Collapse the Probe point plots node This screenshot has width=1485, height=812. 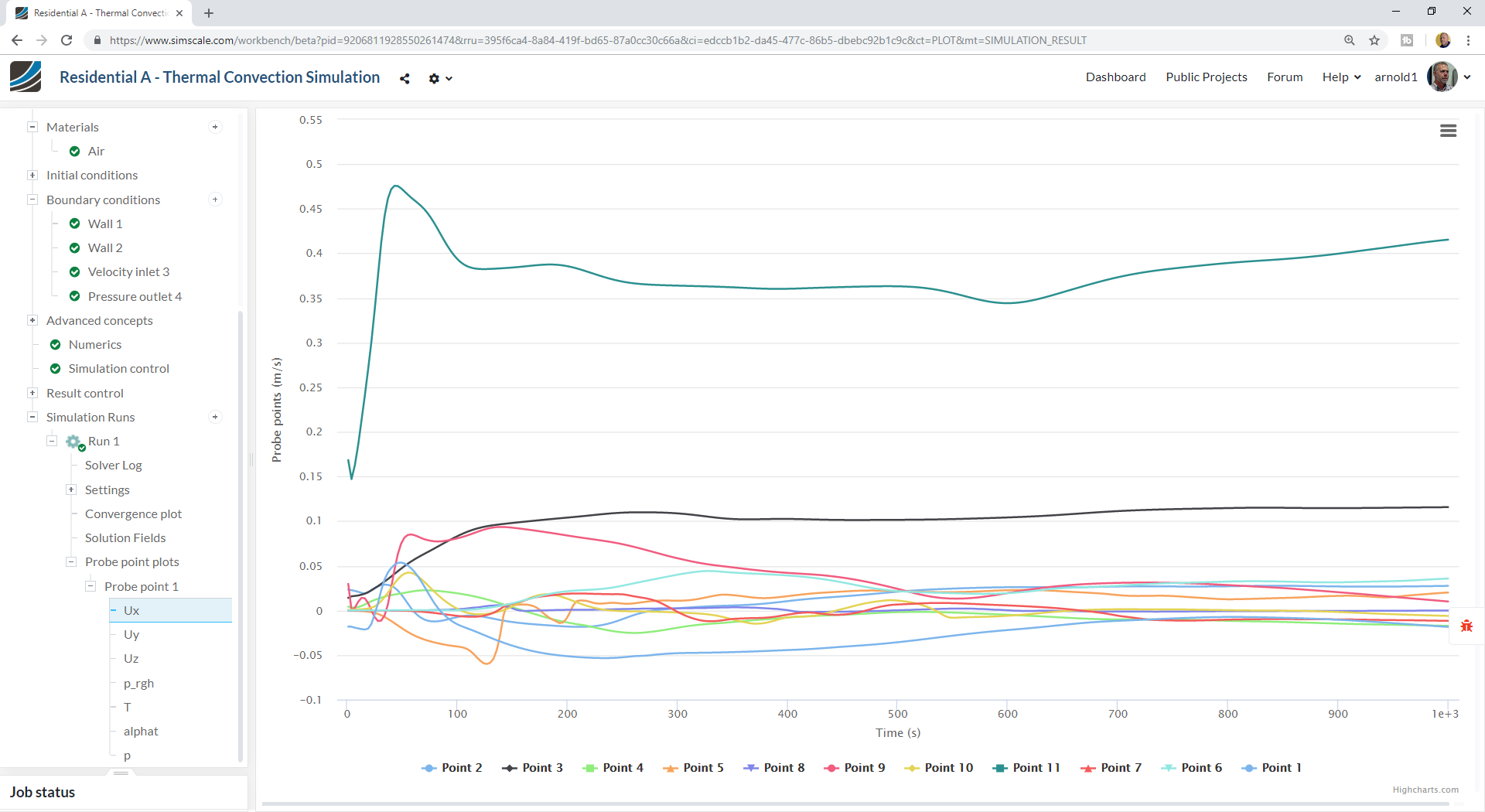click(x=71, y=562)
